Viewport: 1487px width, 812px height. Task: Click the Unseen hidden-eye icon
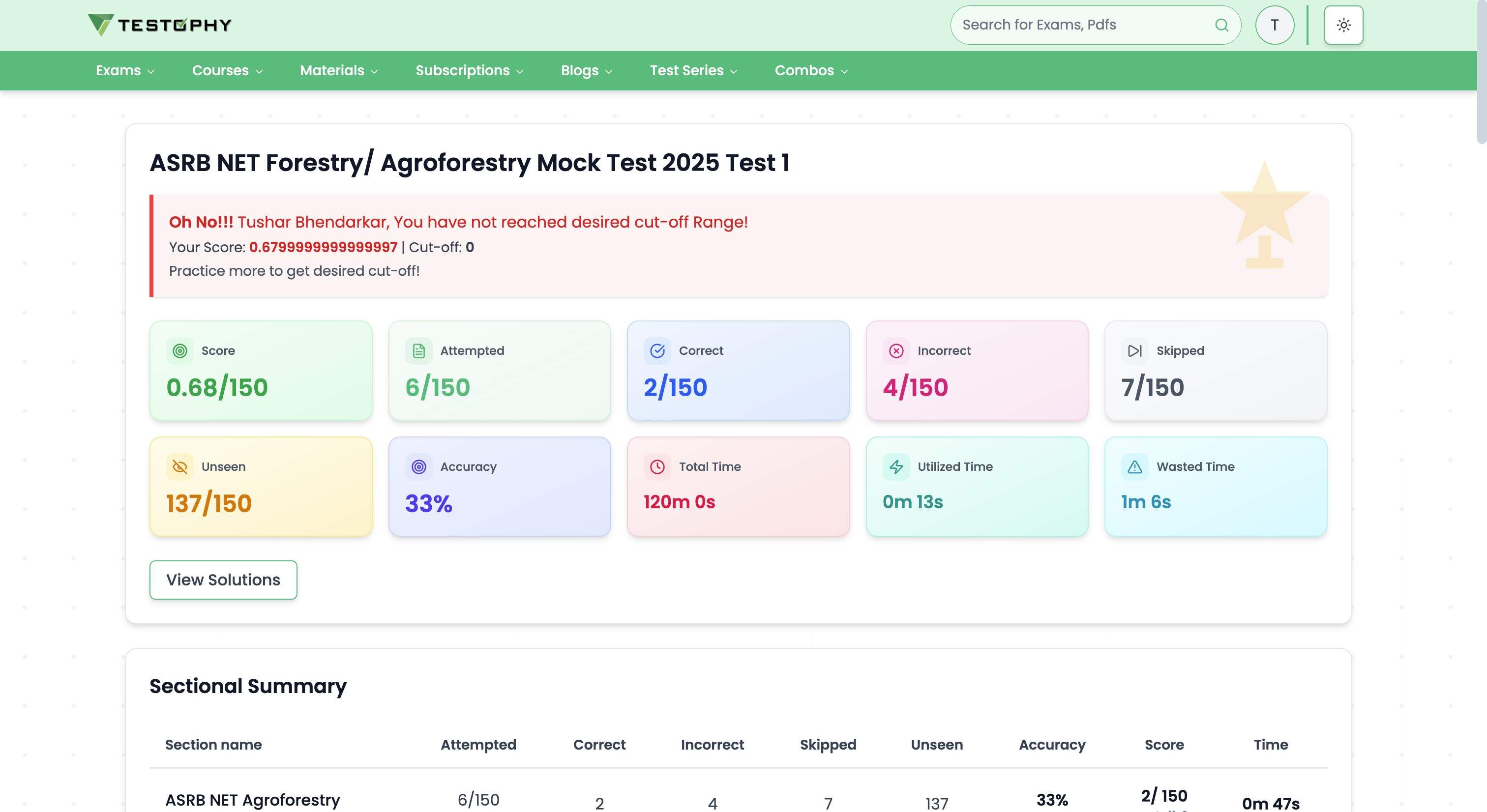tap(179, 467)
